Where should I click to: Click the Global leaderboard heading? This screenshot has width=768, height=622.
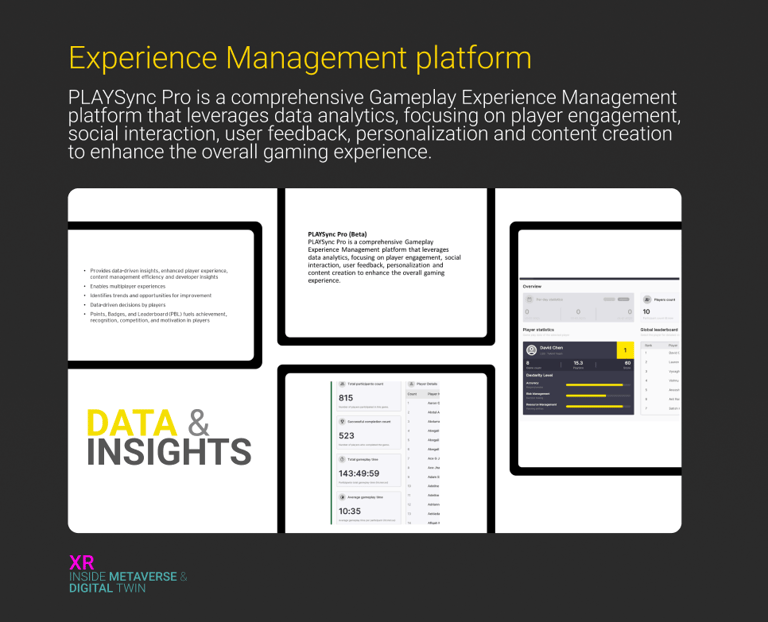coord(659,330)
